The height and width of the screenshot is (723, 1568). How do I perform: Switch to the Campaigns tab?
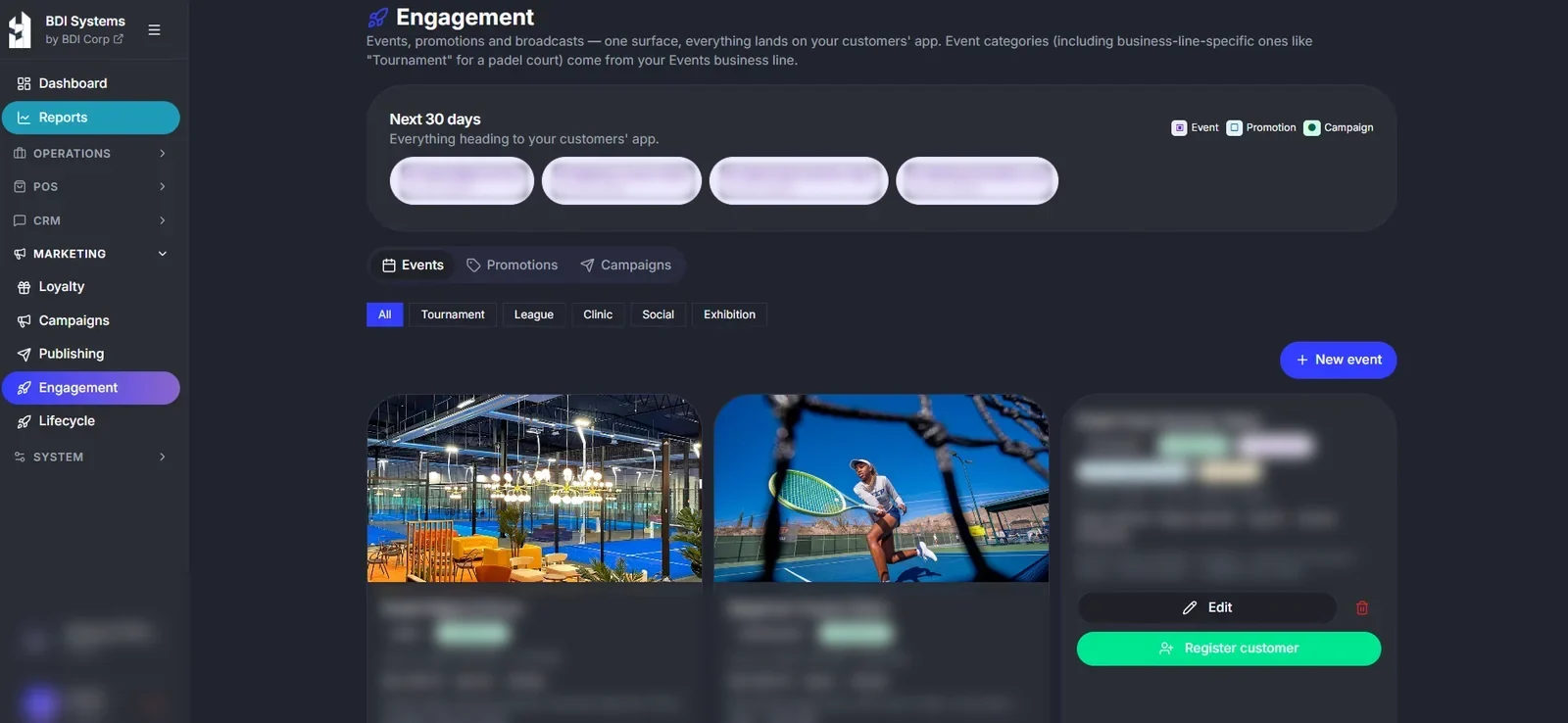(626, 265)
